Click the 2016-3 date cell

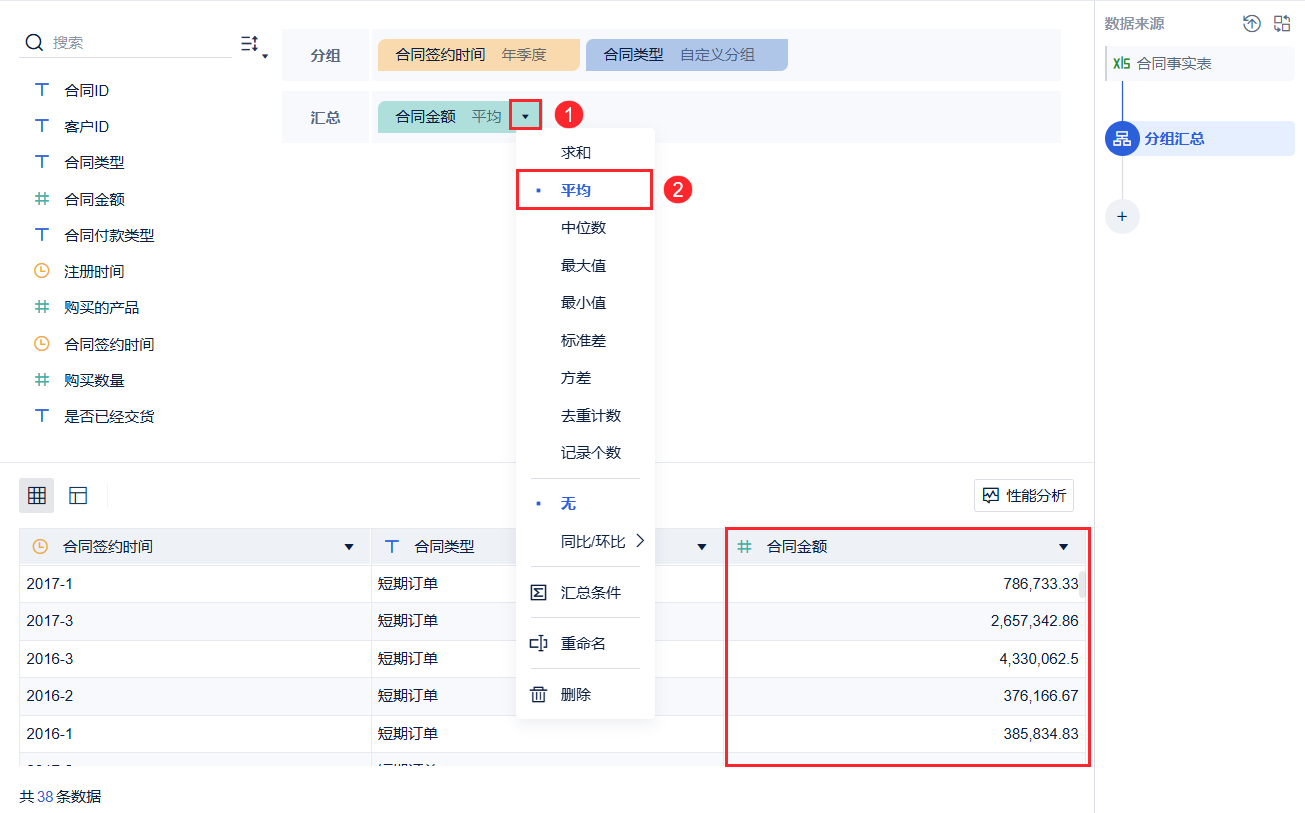(195, 659)
